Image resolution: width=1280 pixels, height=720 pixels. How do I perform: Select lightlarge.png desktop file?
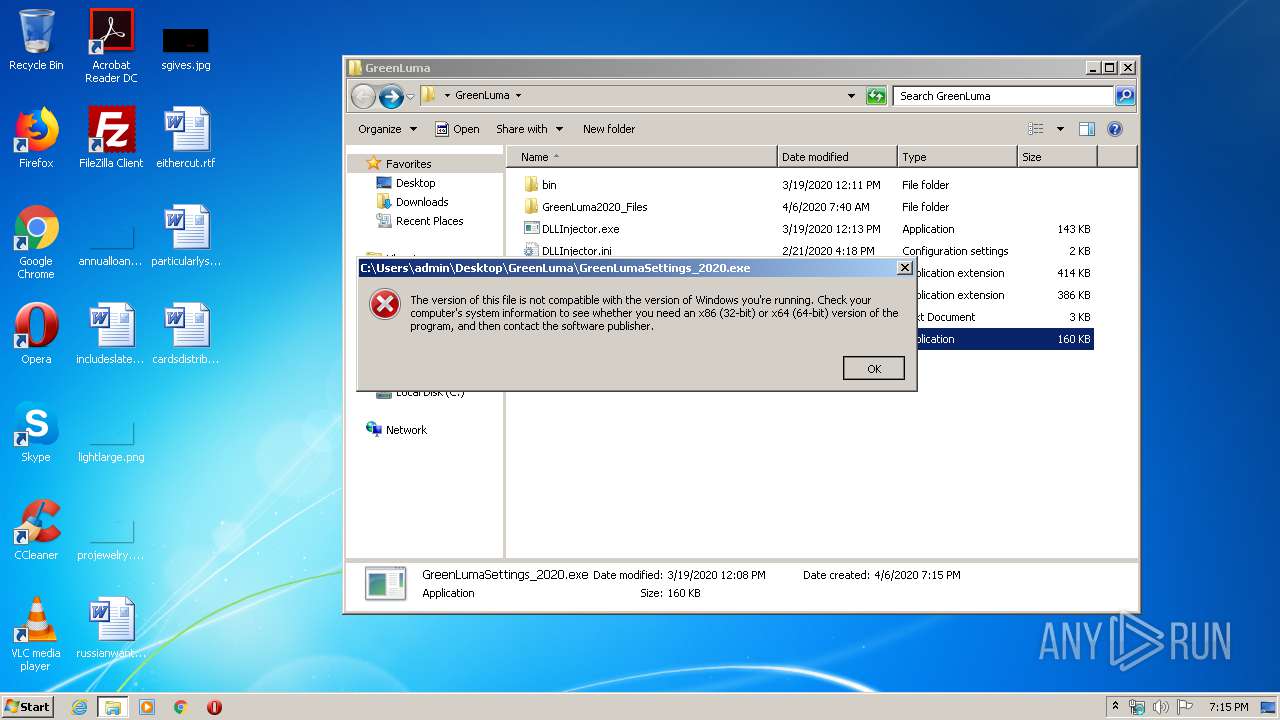[x=111, y=440]
